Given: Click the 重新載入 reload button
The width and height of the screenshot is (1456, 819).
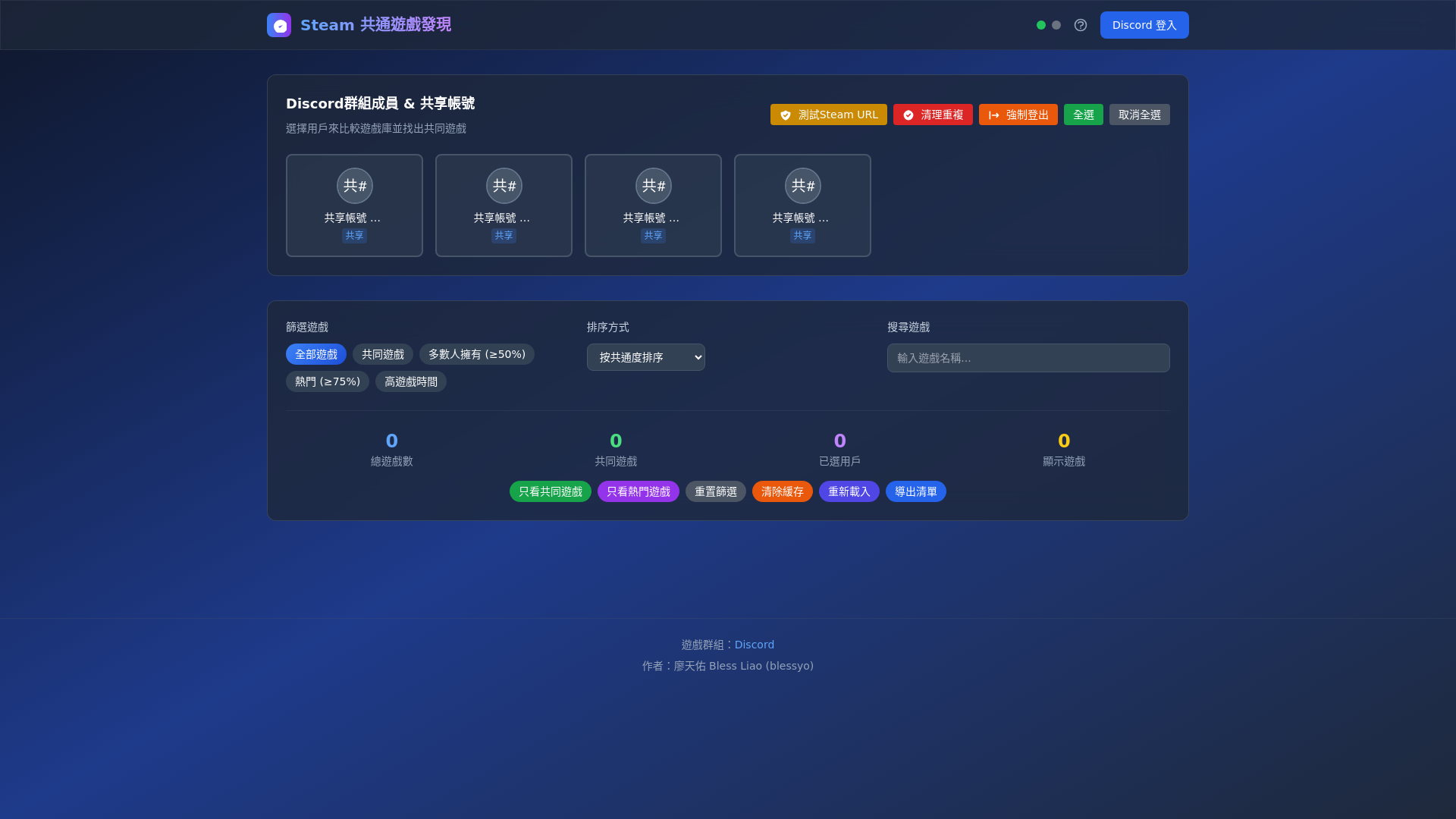Looking at the screenshot, I should click(x=849, y=491).
